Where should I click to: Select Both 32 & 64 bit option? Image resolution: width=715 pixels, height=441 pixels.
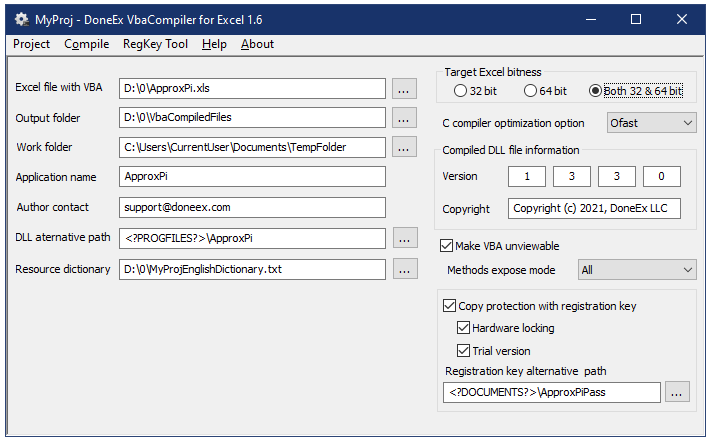click(x=636, y=91)
